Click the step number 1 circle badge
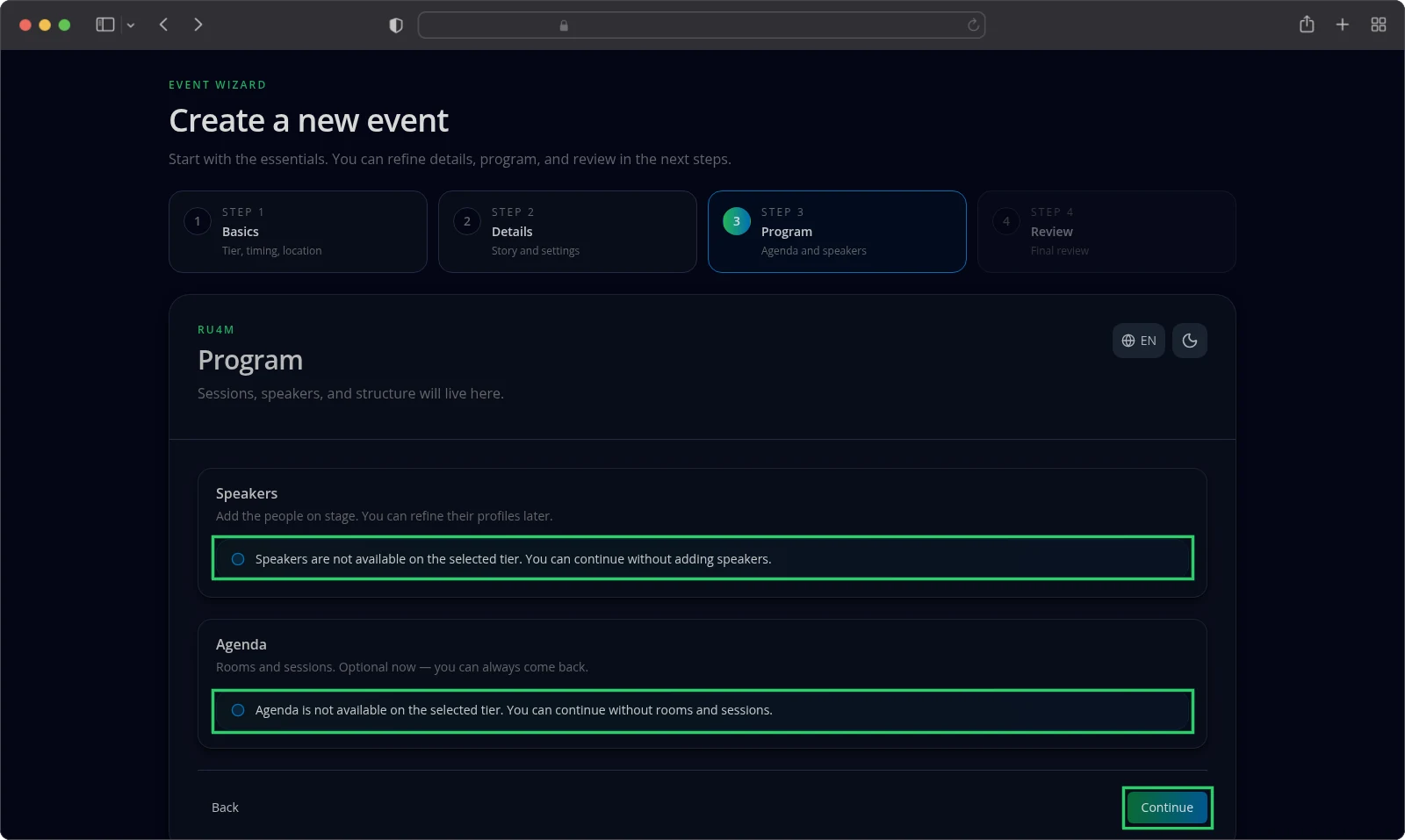The width and height of the screenshot is (1405, 840). [x=198, y=221]
